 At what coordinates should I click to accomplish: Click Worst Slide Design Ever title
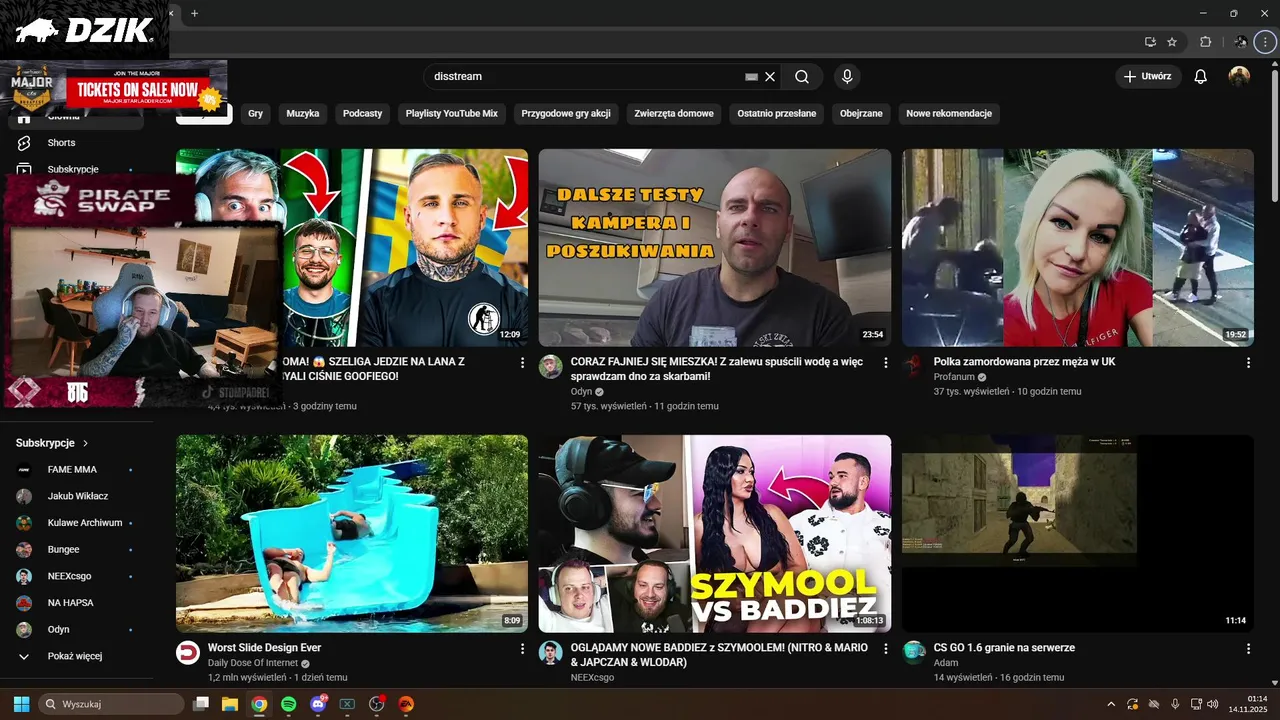(264, 648)
